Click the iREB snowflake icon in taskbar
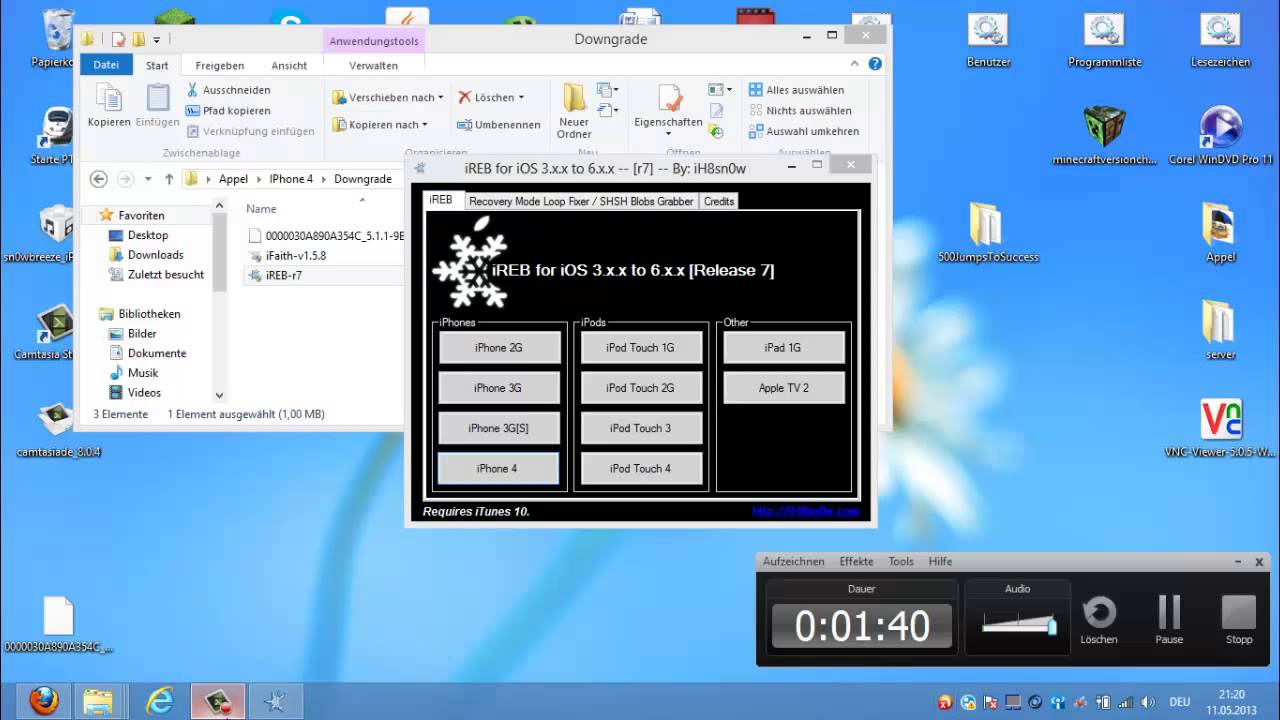This screenshot has width=1280, height=720. click(275, 701)
